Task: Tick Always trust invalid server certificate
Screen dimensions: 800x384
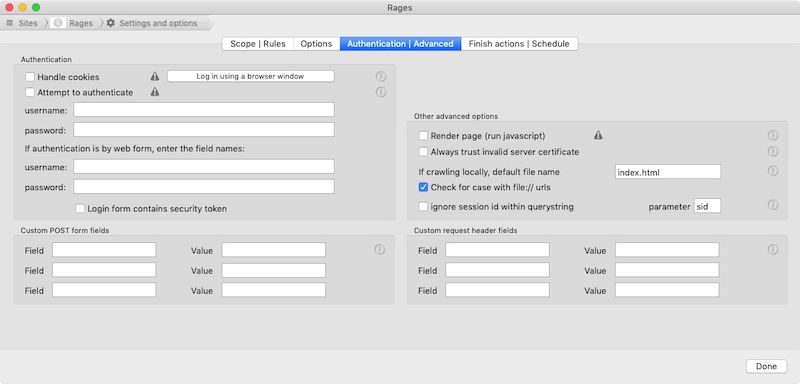Action: click(x=423, y=152)
